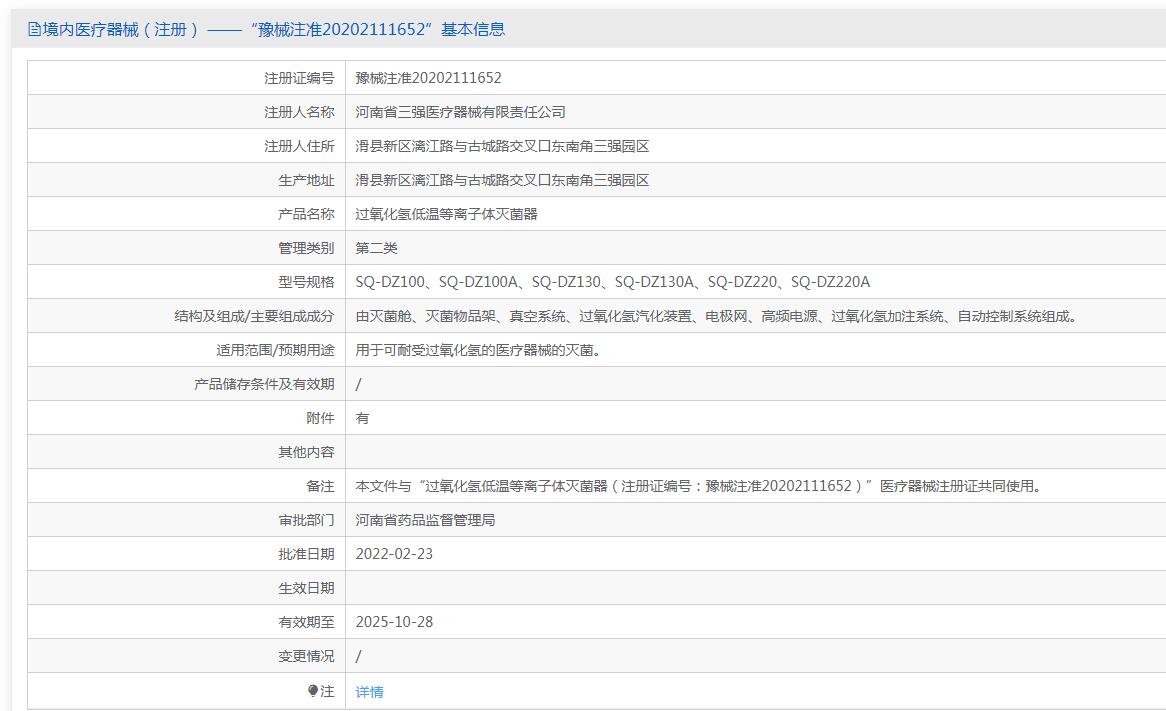Select the 注册人住所 label
The height and width of the screenshot is (711, 1166).
click(299, 147)
